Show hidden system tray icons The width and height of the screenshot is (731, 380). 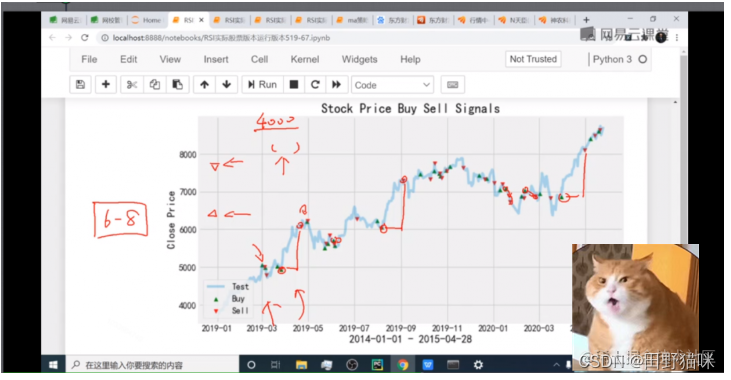(x=556, y=365)
